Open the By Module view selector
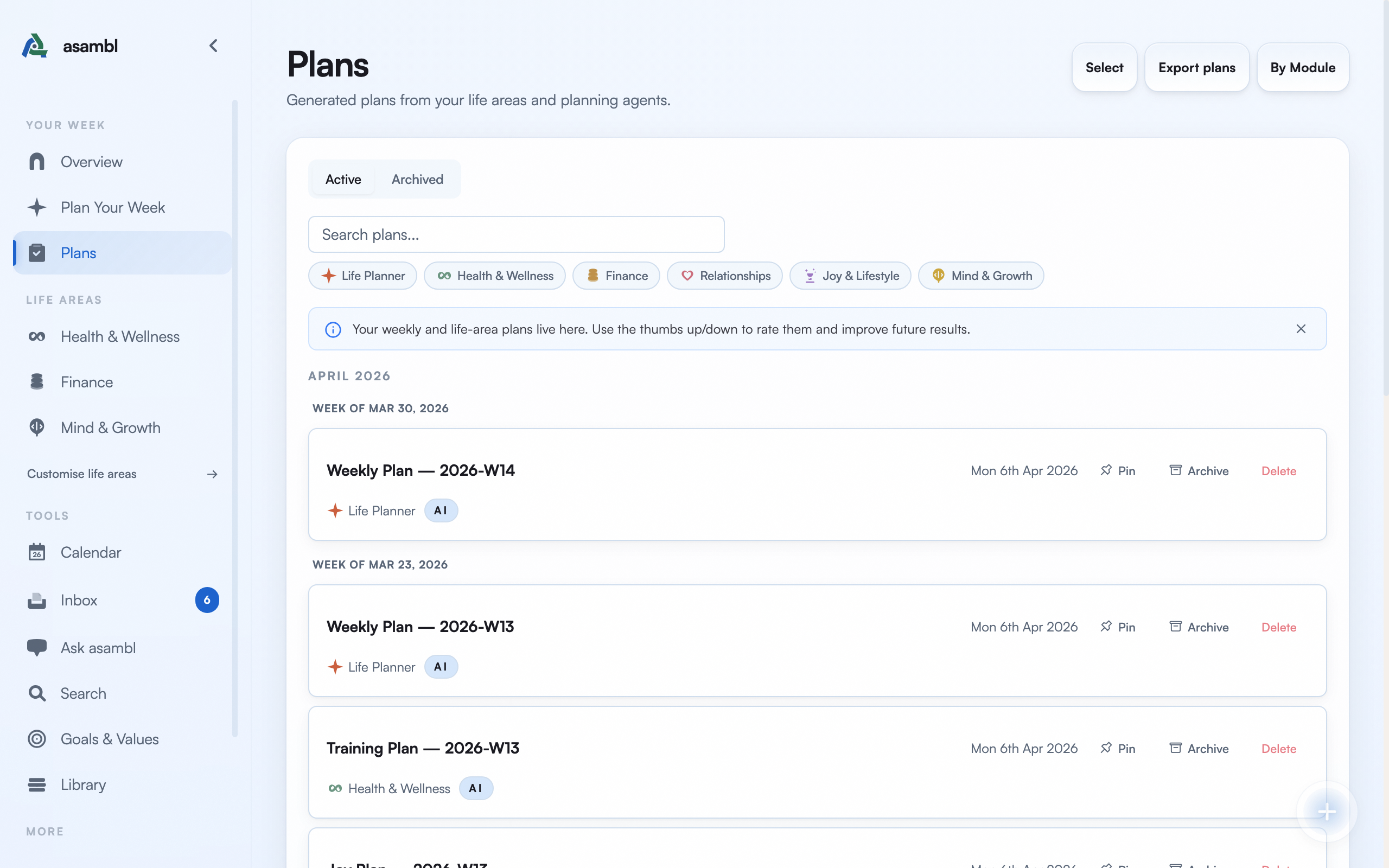 click(1302, 67)
